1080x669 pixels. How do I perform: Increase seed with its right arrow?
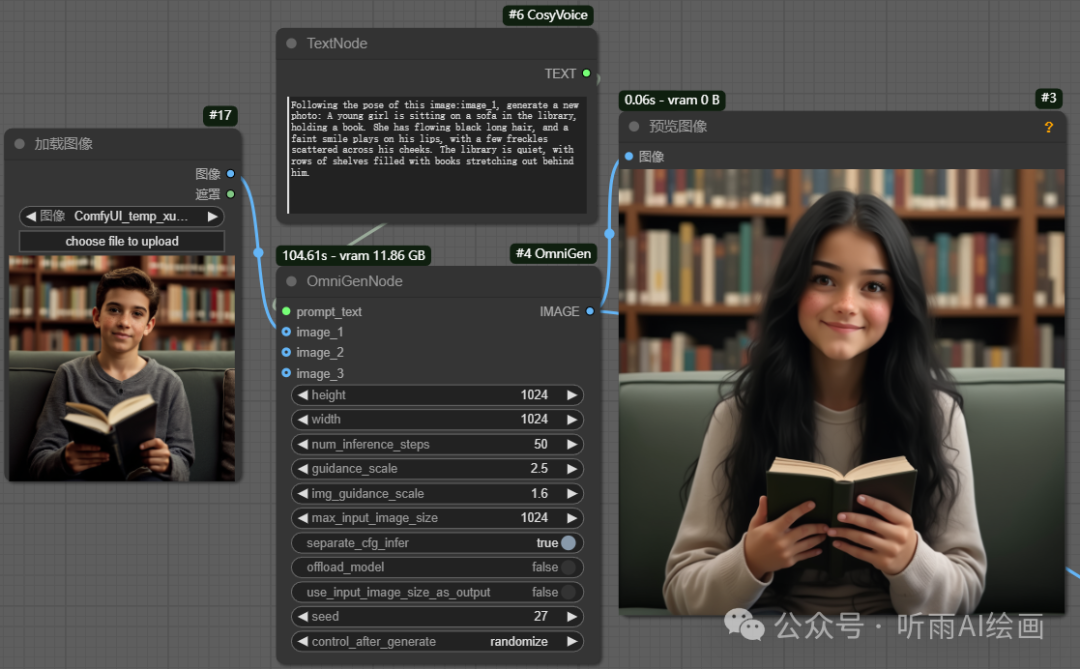pyautogui.click(x=572, y=617)
